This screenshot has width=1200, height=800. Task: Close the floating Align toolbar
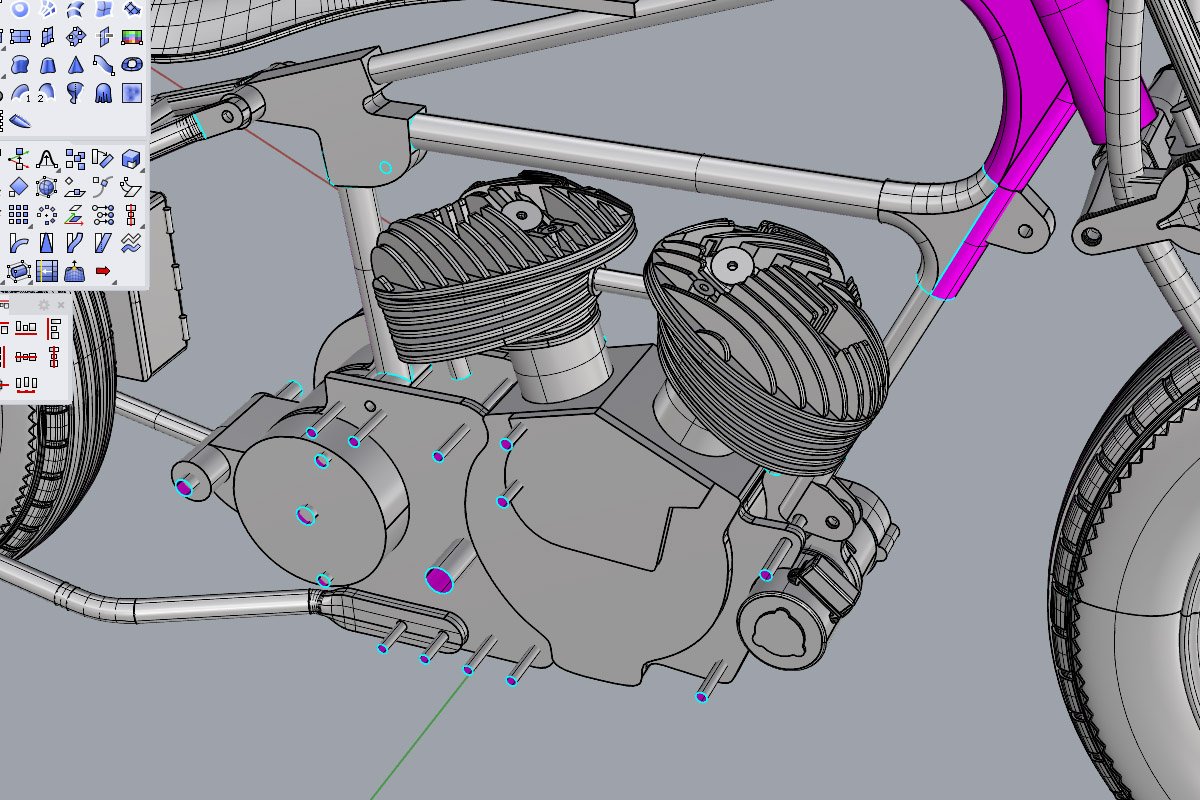61,305
